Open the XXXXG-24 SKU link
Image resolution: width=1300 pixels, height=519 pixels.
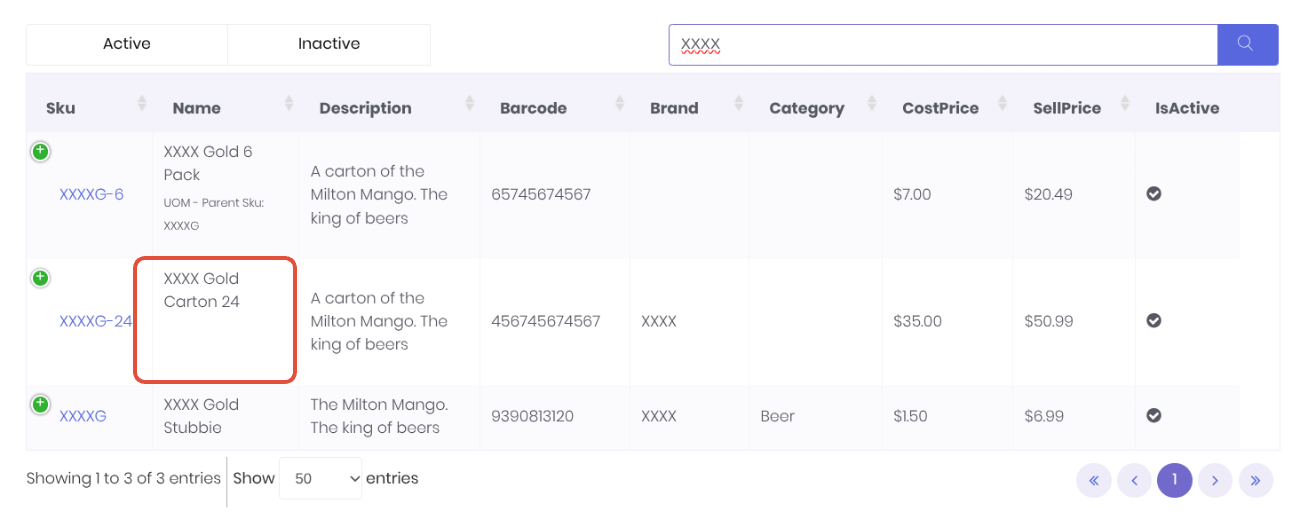(x=95, y=321)
